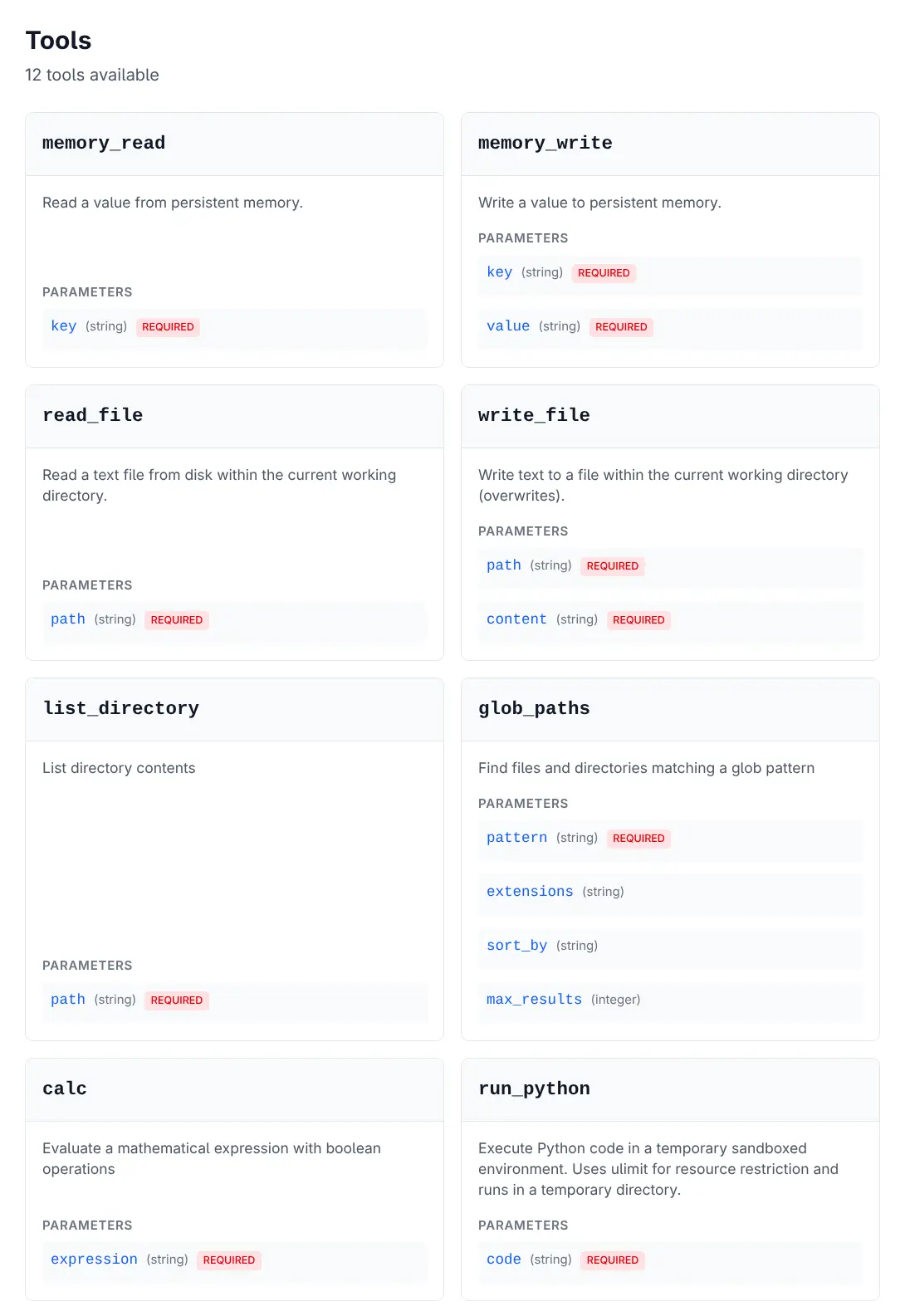Viewport: 905px width, 1316px height.
Task: Select the run_python tool heading
Action: tap(534, 1089)
